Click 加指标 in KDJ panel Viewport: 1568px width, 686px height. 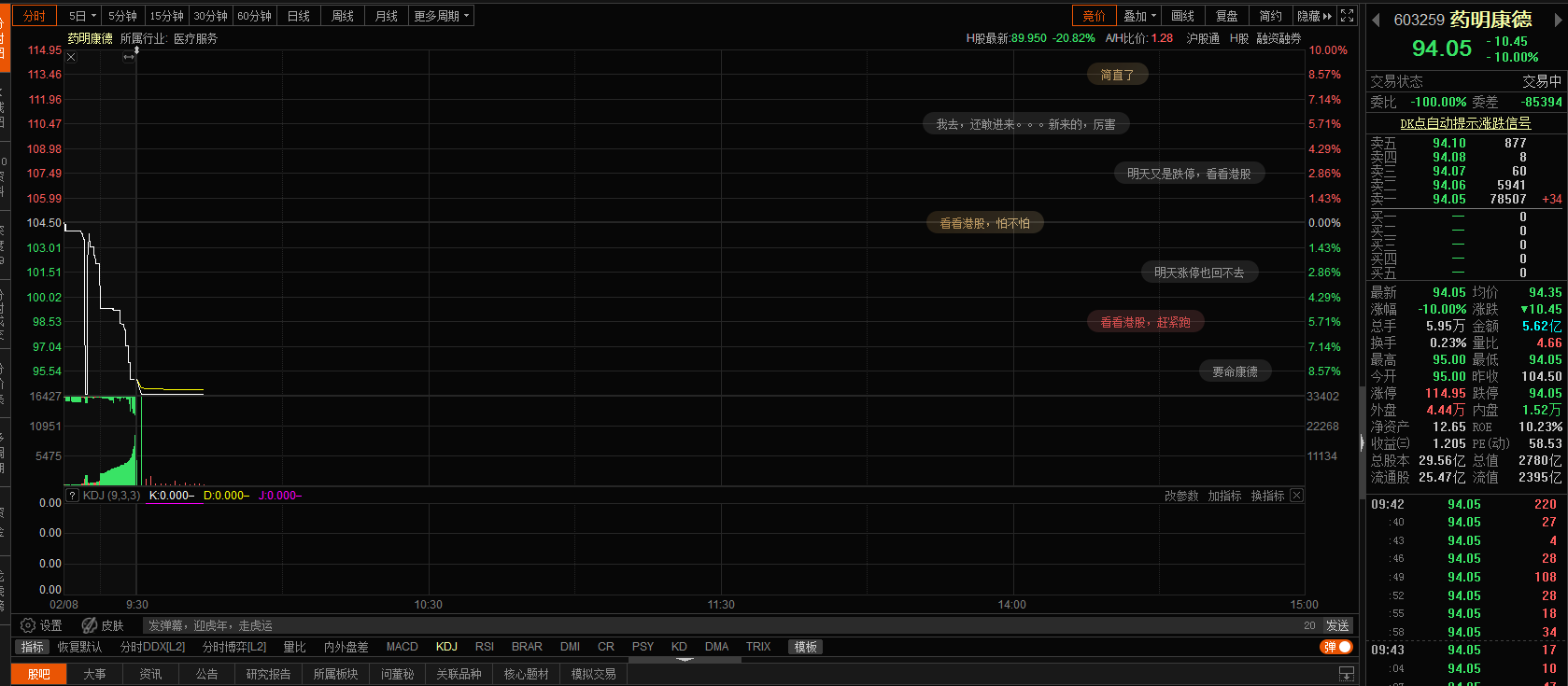pyautogui.click(x=1224, y=496)
